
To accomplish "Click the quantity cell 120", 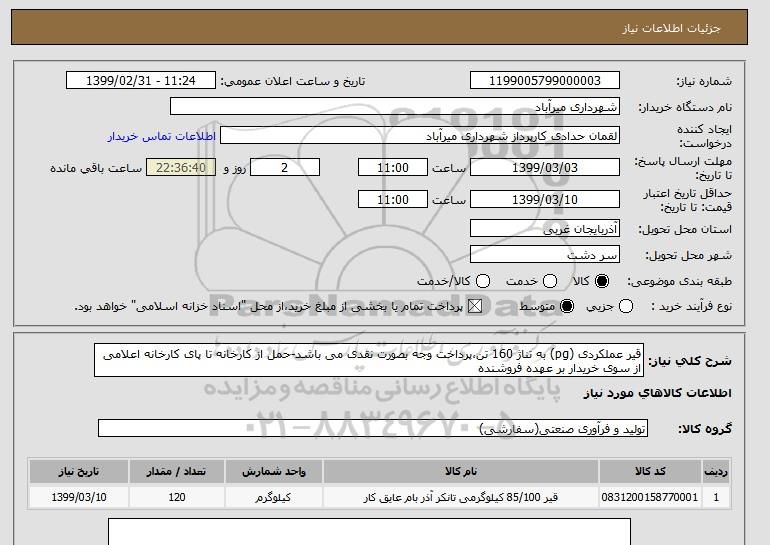I will click(x=177, y=497).
